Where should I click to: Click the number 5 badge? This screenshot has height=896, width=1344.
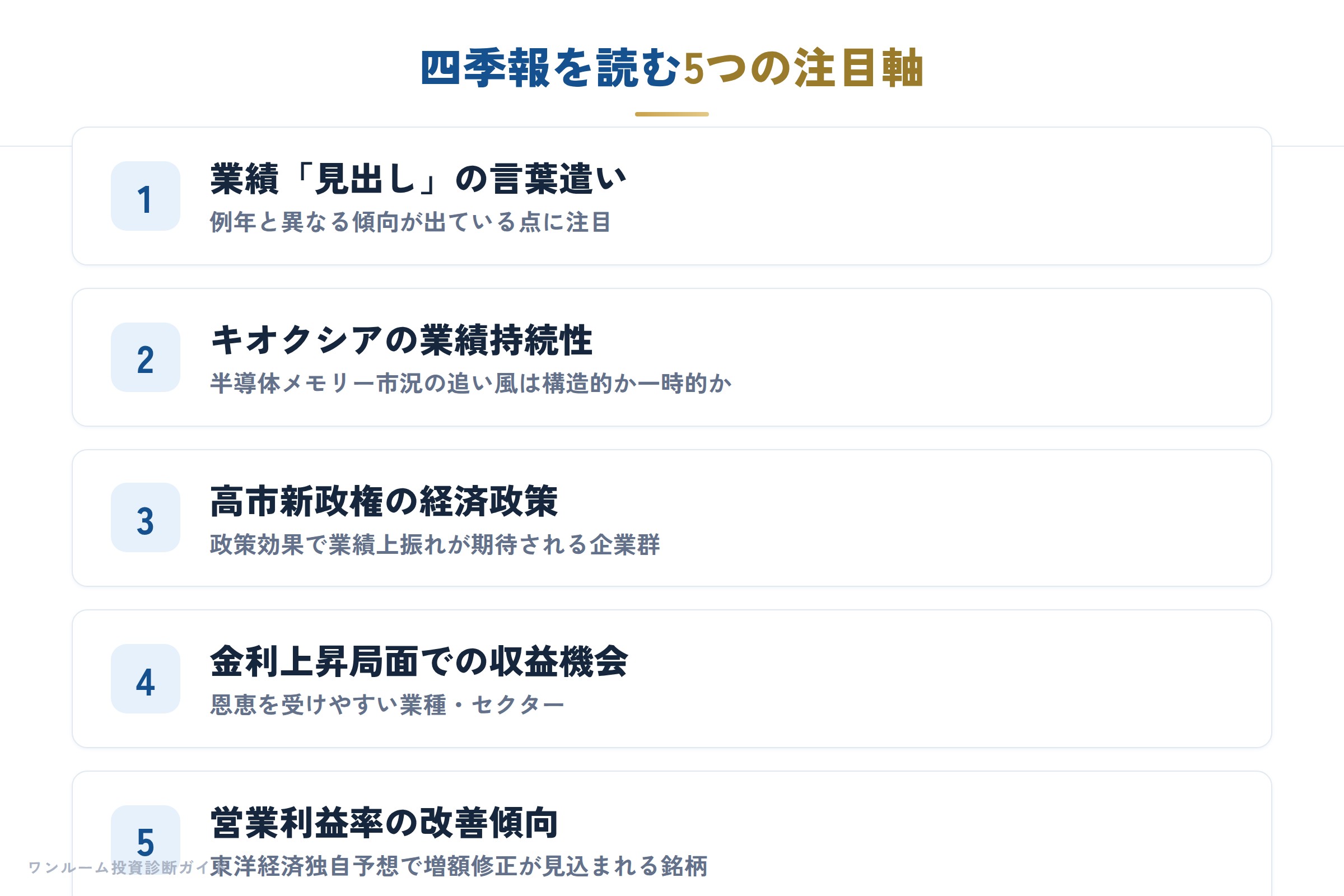click(x=145, y=840)
